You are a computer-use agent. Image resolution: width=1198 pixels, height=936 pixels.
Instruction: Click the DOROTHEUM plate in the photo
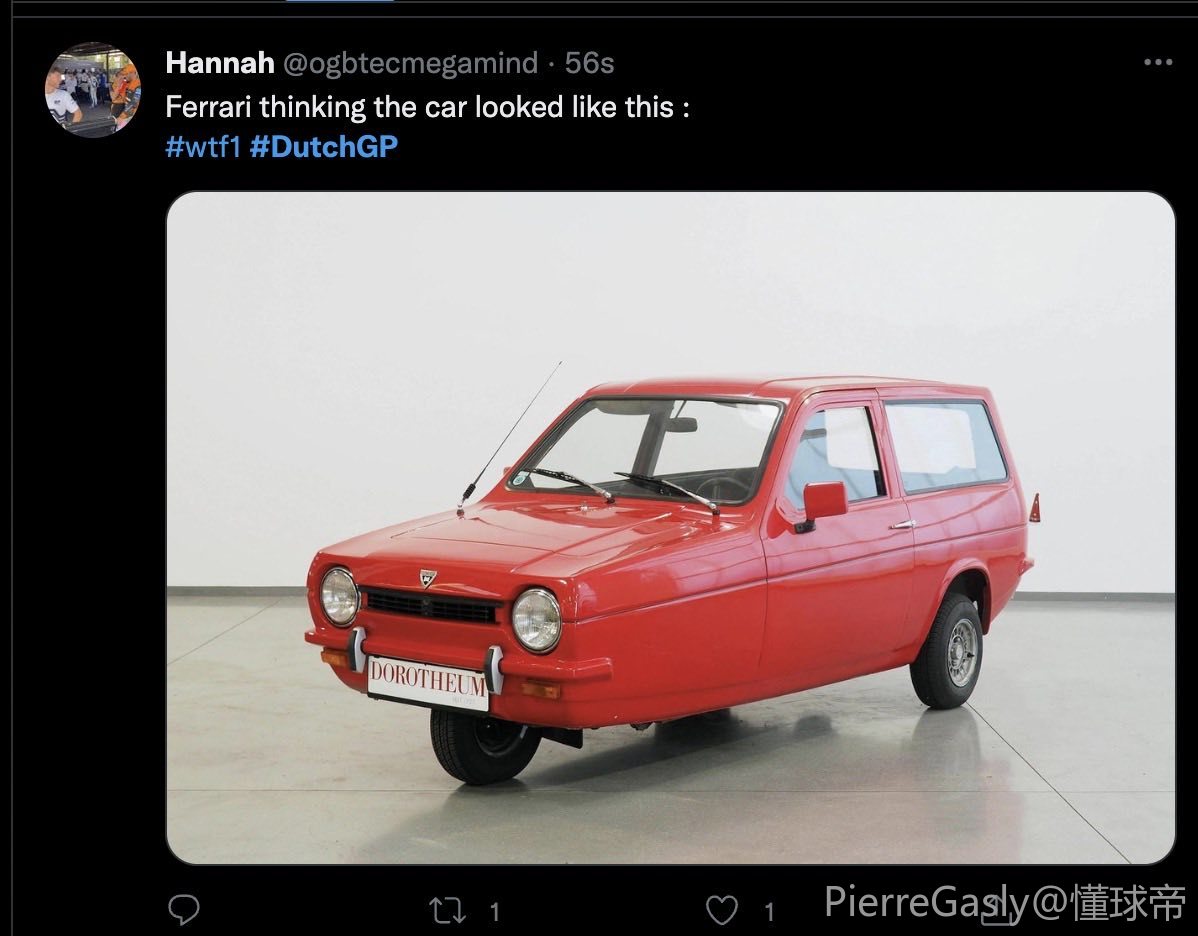(x=428, y=682)
